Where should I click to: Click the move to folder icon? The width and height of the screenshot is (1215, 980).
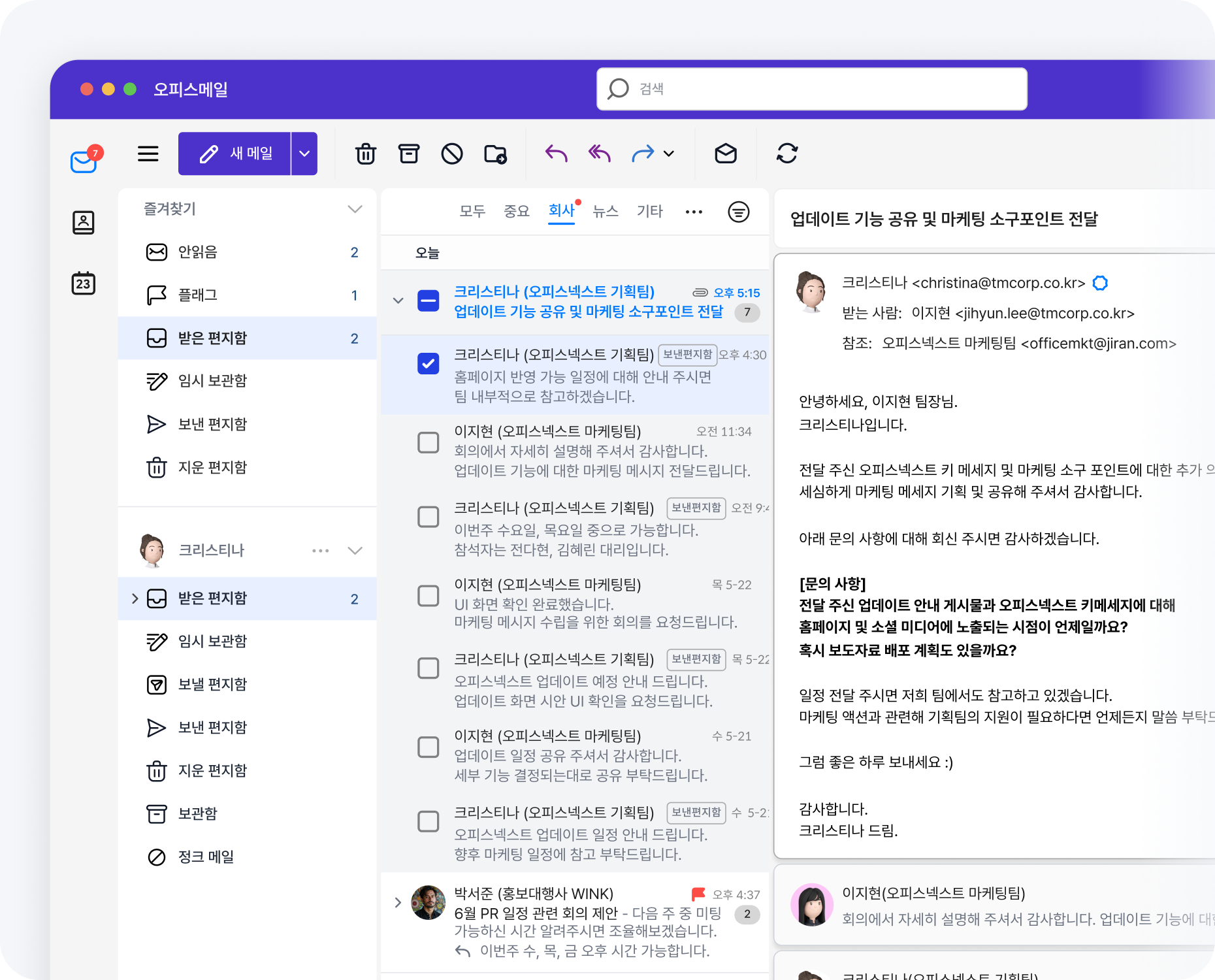click(x=495, y=154)
